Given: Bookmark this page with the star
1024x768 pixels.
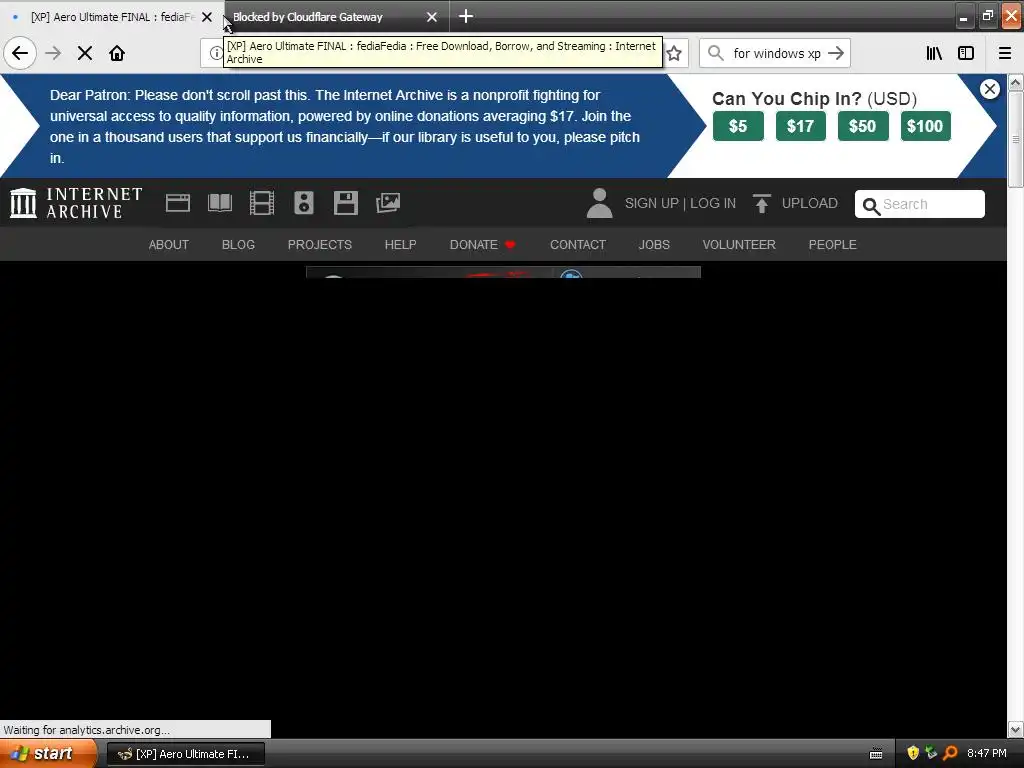Looking at the screenshot, I should (675, 53).
